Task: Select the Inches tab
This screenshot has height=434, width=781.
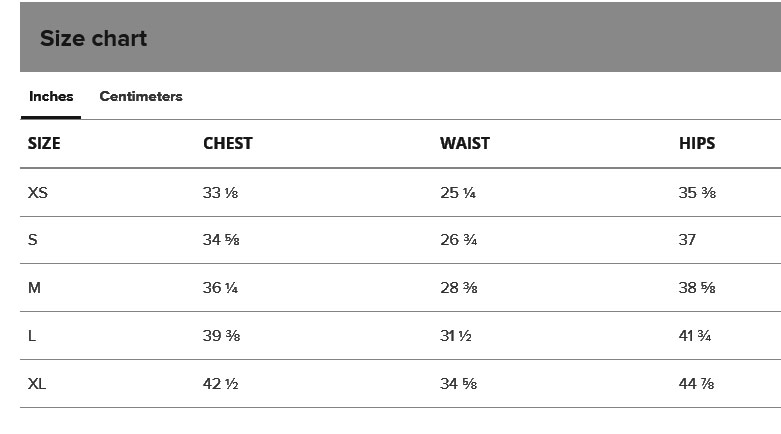Action: click(x=51, y=97)
